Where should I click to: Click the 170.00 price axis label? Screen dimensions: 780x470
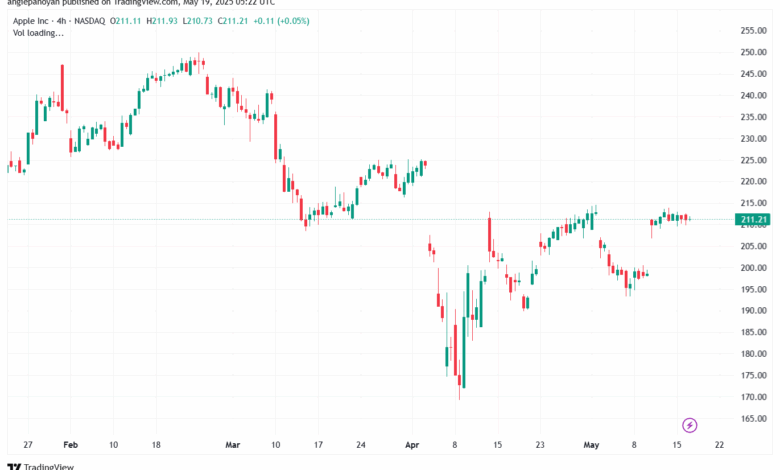[x=753, y=397]
